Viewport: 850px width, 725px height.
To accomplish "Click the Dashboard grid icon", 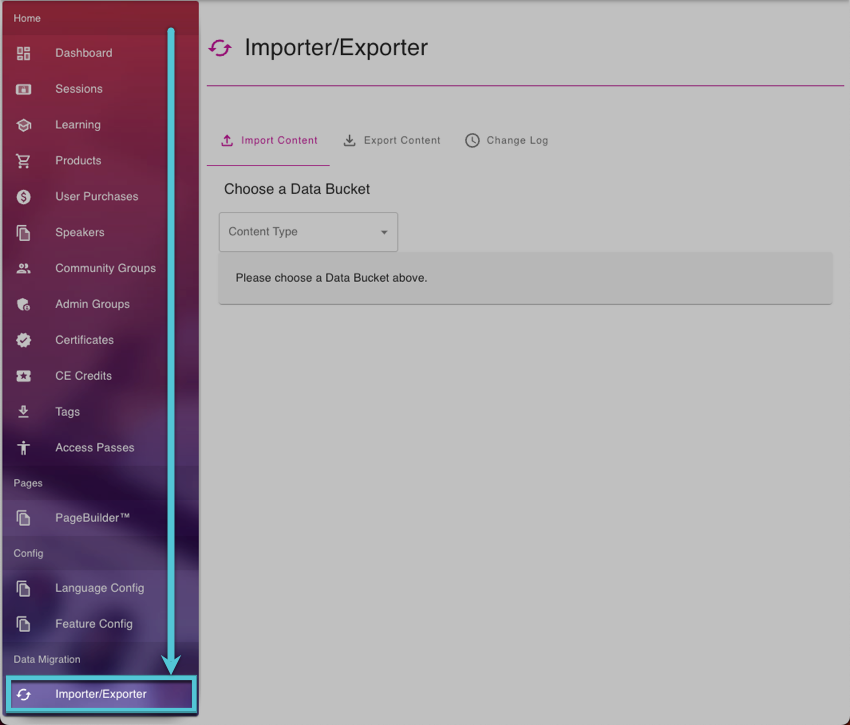I will pos(23,53).
